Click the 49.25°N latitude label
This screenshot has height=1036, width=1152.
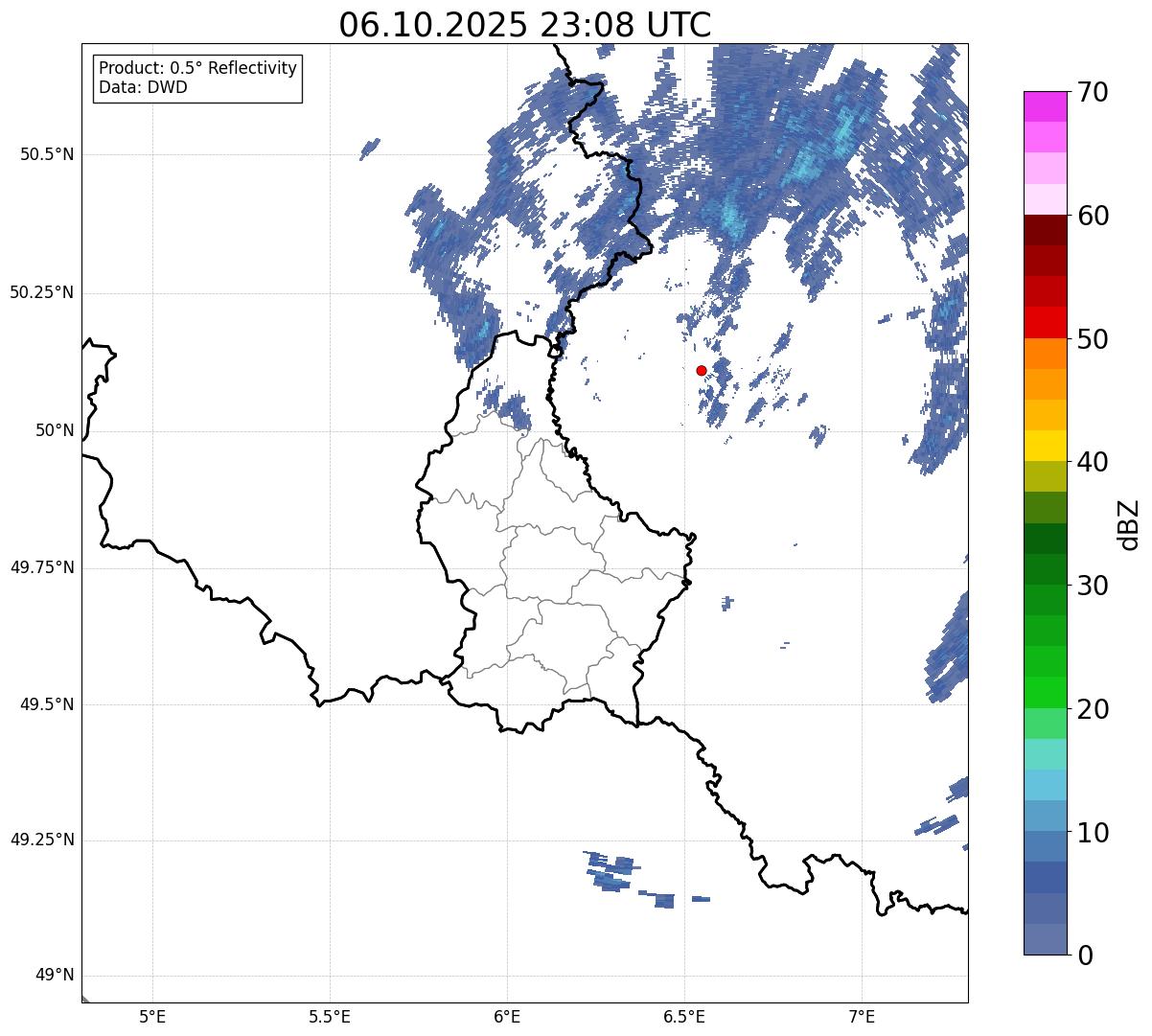pyautogui.click(x=42, y=840)
